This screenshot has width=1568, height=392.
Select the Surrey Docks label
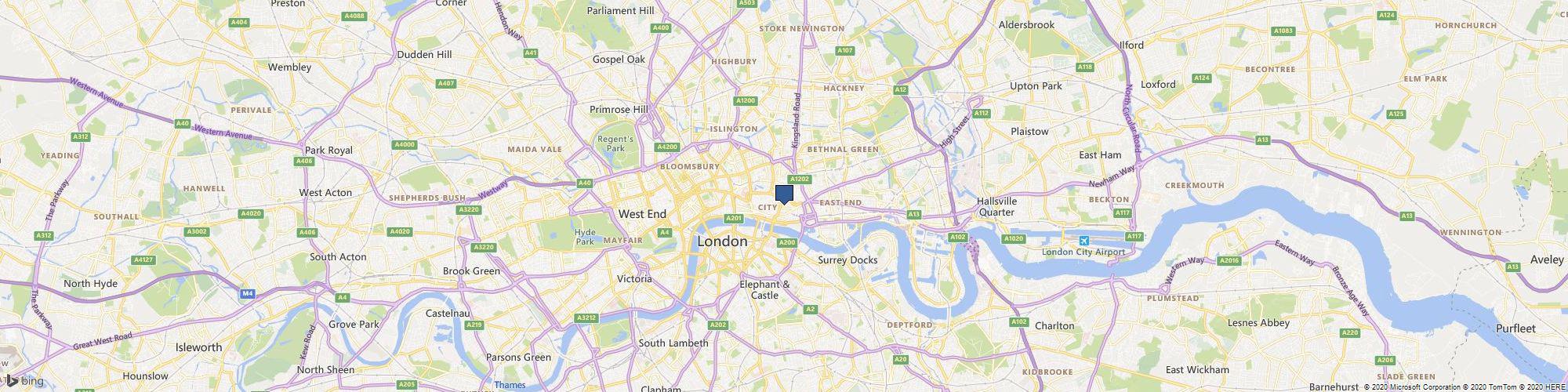[x=848, y=260]
